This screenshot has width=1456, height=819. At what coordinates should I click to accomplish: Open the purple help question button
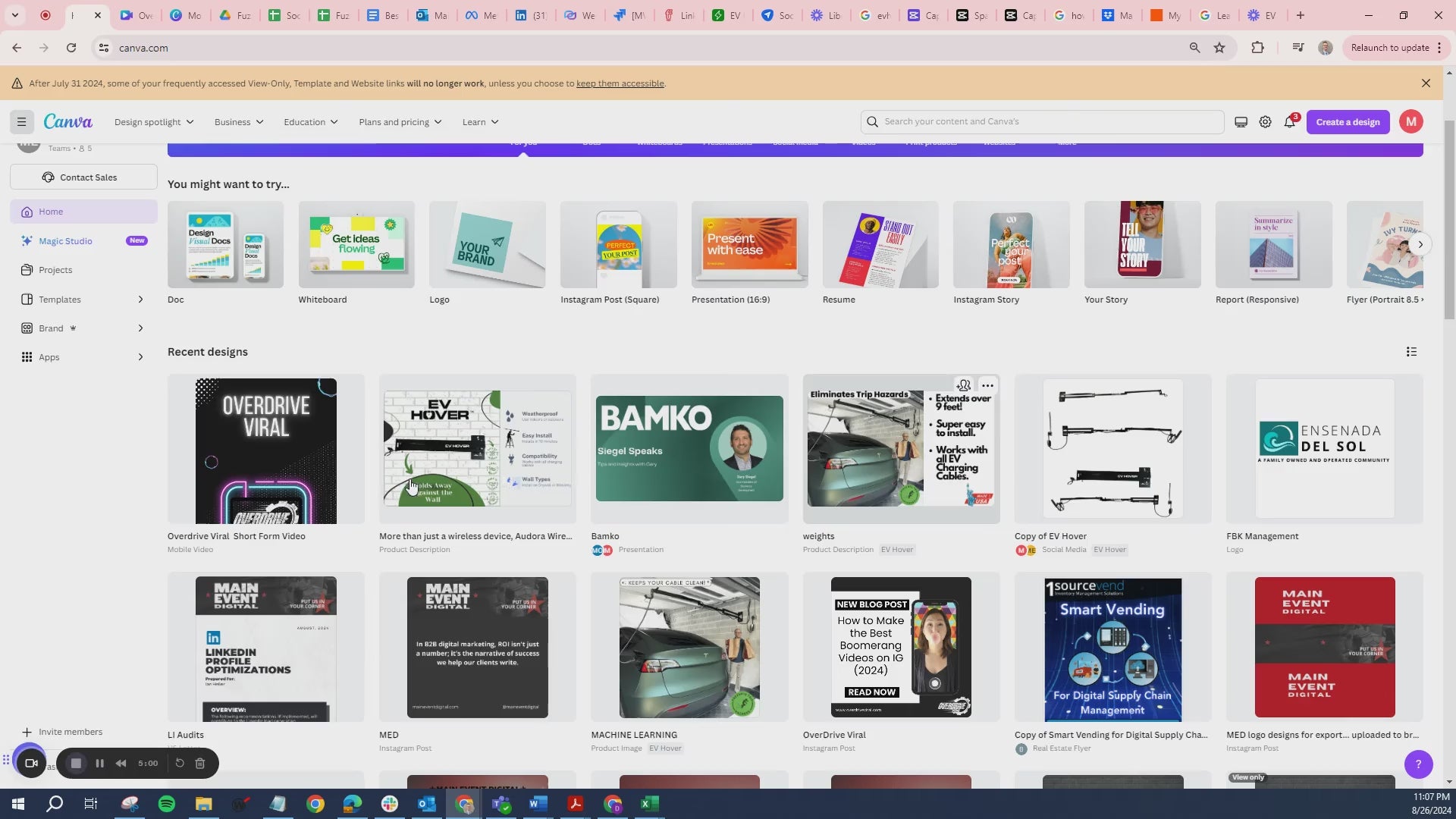(1418, 764)
